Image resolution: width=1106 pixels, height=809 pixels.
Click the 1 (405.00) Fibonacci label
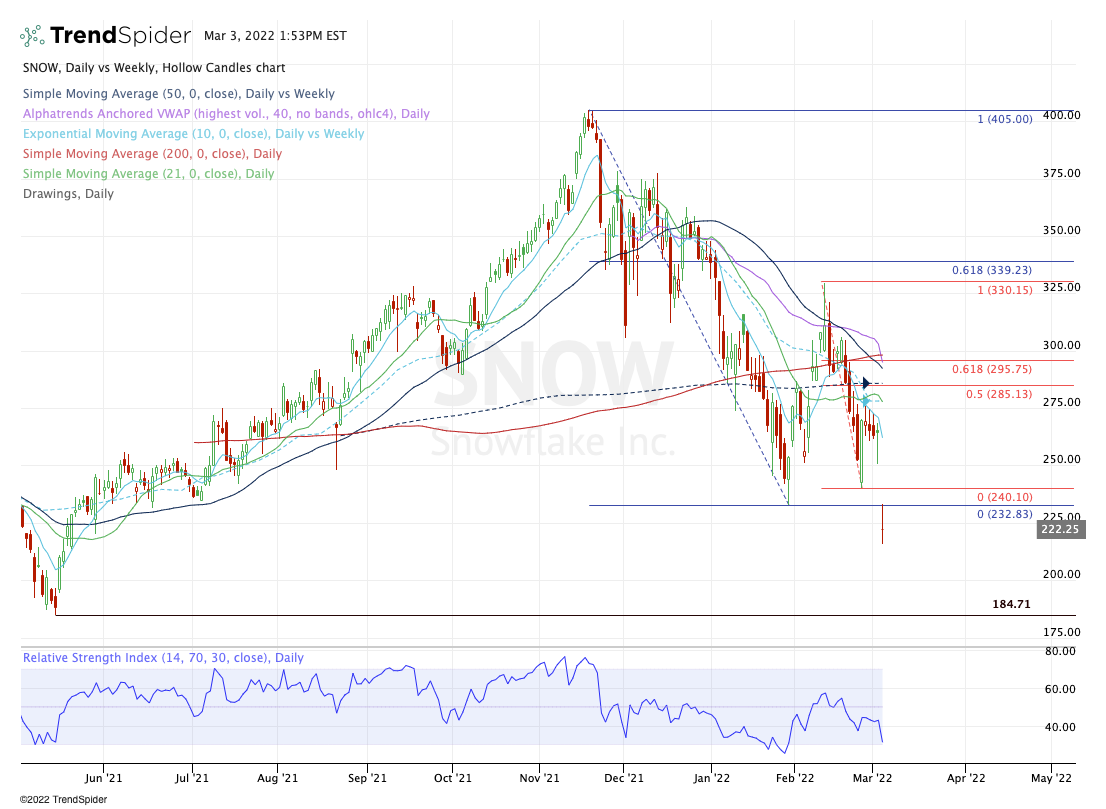click(1004, 118)
